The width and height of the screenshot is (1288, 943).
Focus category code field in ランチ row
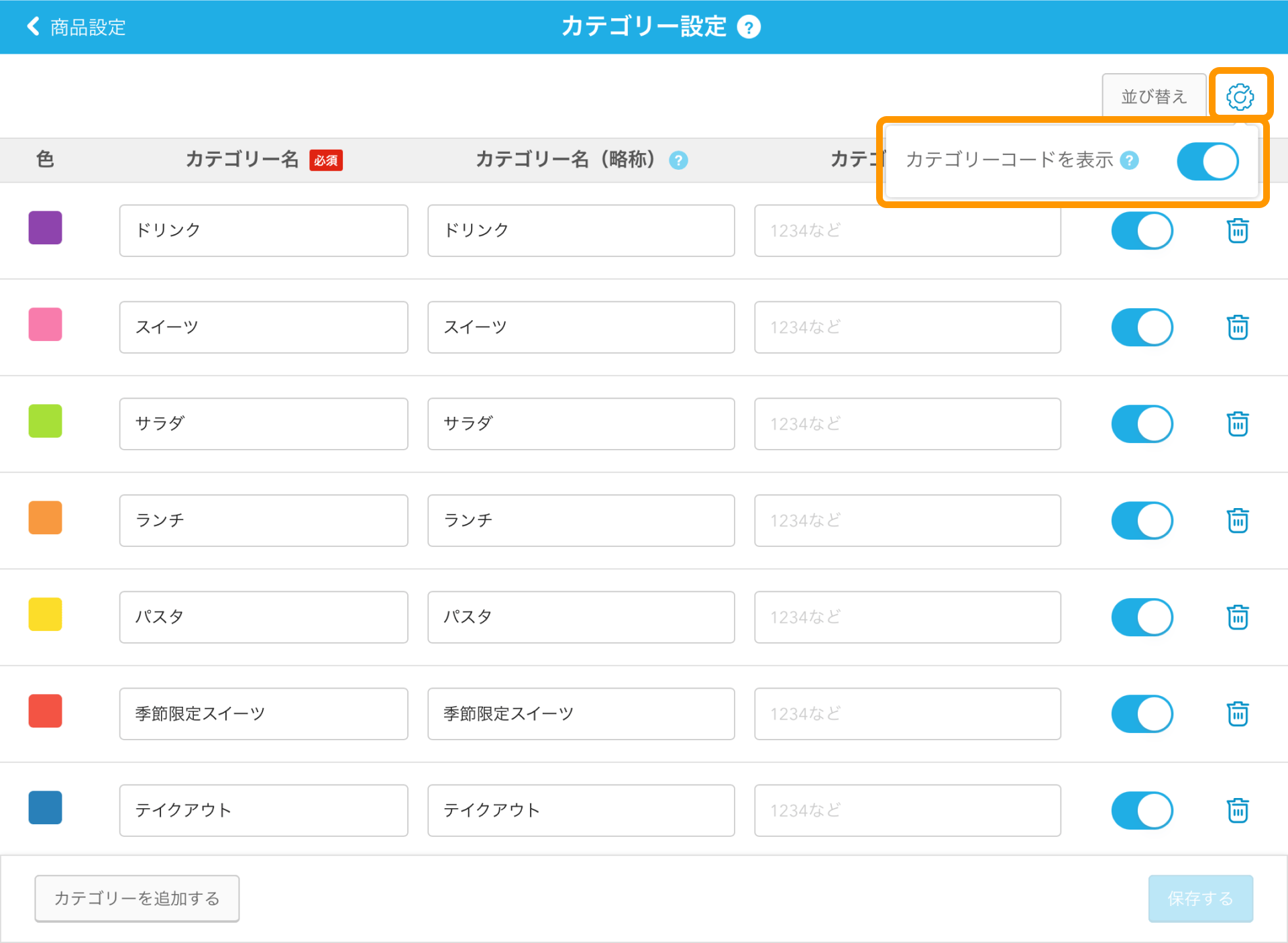coord(908,520)
